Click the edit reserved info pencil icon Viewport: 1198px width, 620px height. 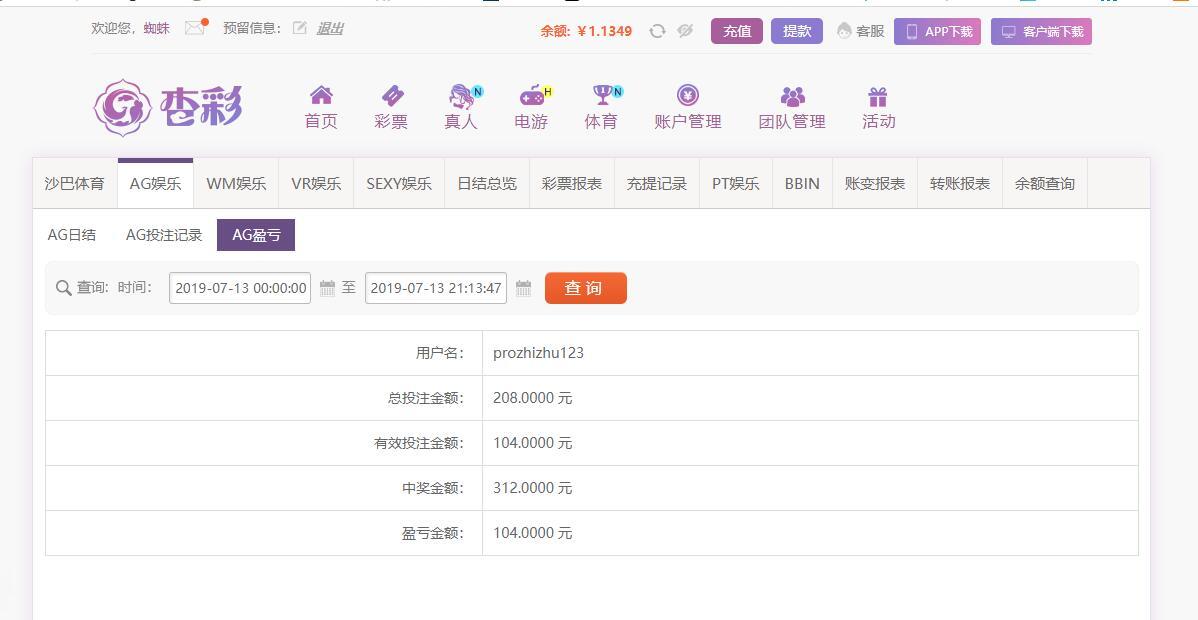point(300,28)
